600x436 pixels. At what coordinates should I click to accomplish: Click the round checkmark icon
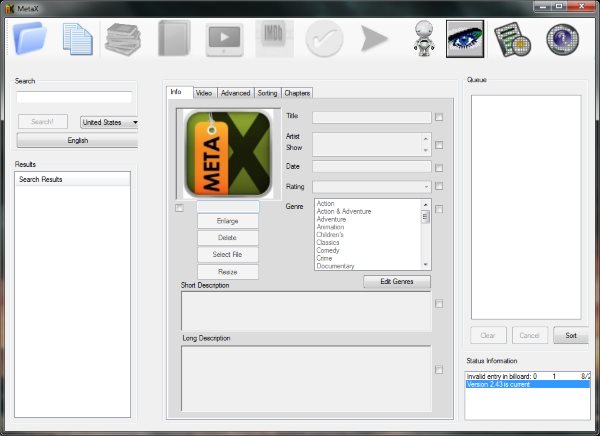point(324,39)
